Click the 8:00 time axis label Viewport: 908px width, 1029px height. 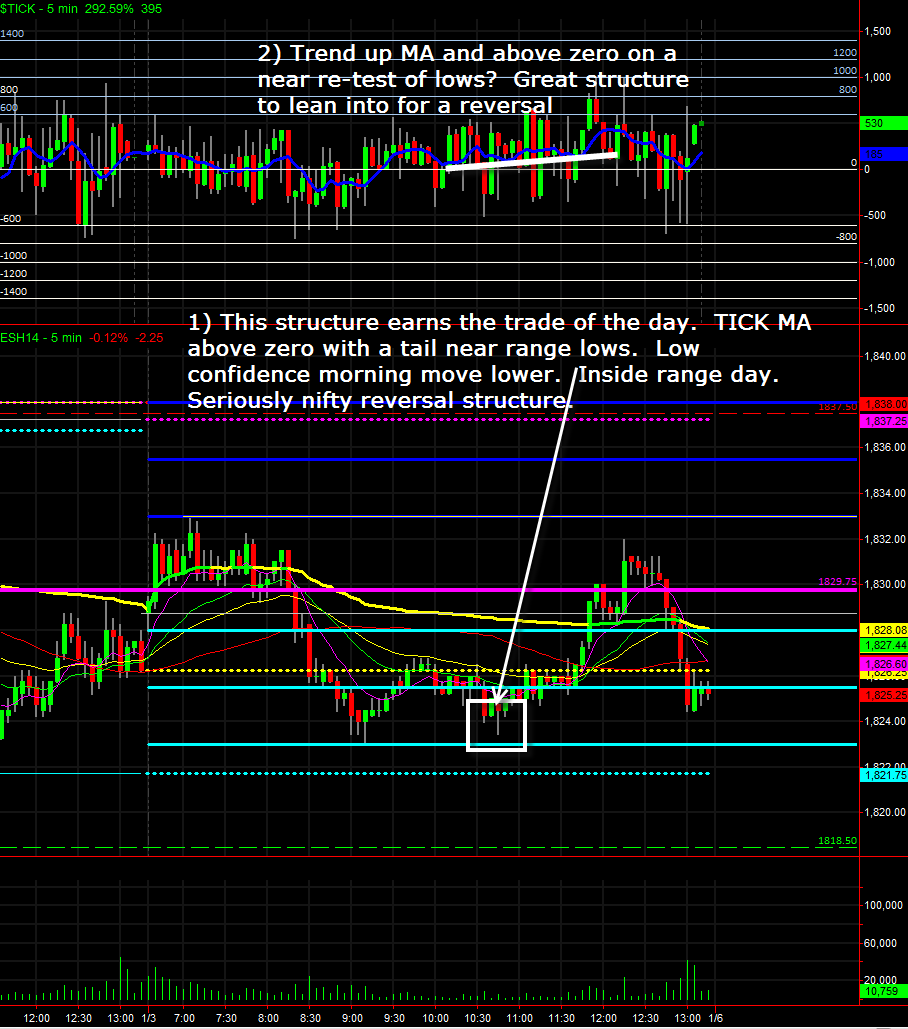[x=268, y=1018]
